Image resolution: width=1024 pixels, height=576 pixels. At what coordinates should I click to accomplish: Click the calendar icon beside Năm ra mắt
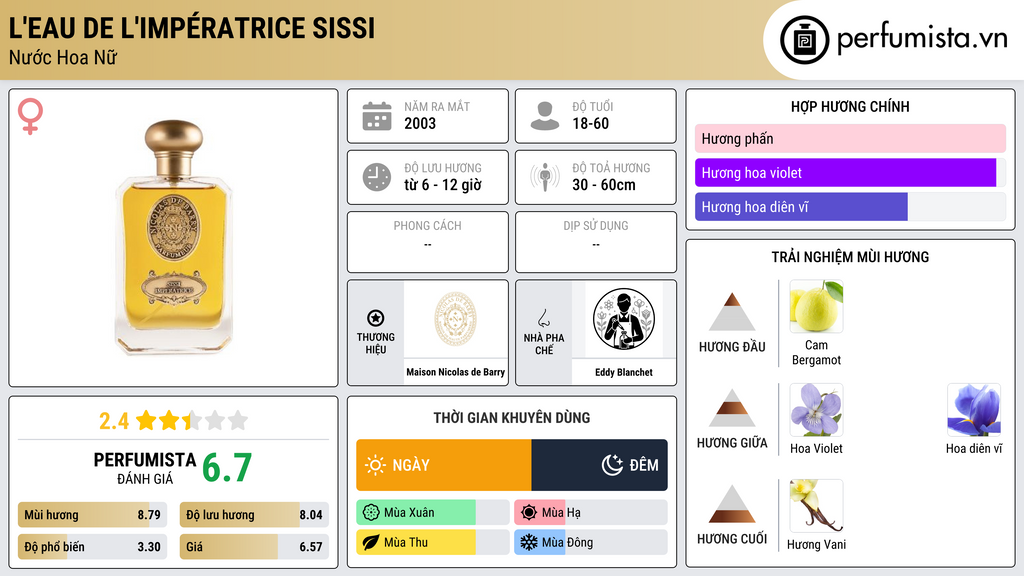click(377, 116)
